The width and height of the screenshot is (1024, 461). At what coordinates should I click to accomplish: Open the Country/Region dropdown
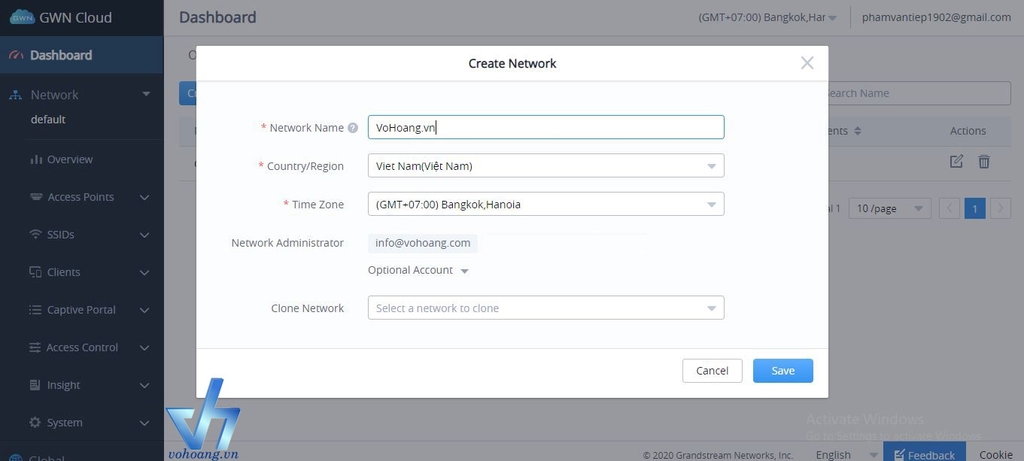[x=545, y=166]
